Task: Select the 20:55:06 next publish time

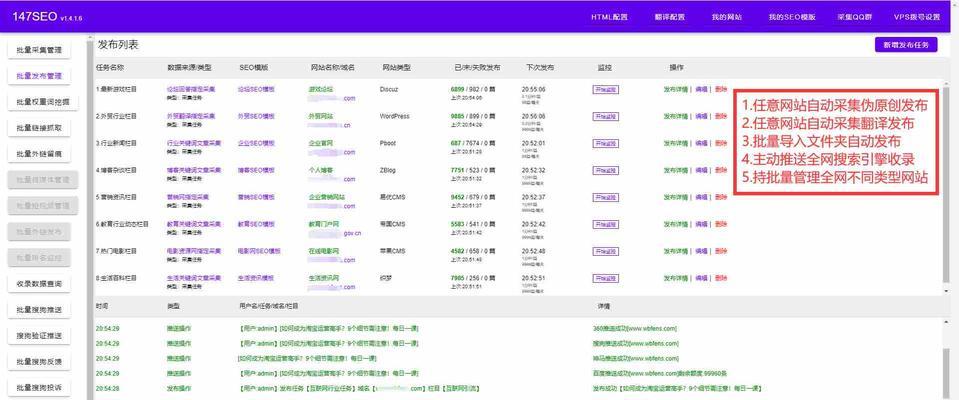Action: coord(533,89)
